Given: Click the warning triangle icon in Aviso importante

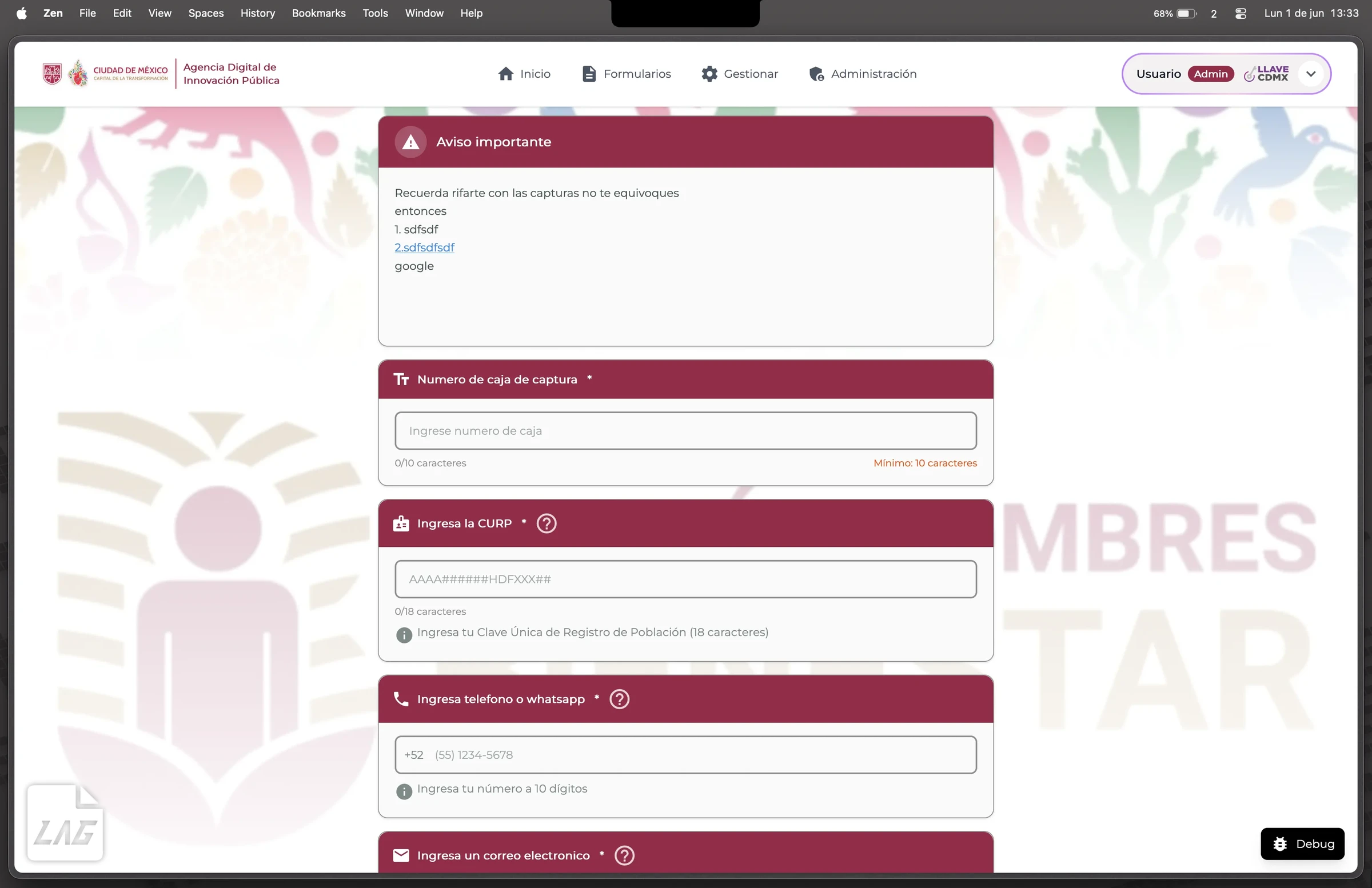Looking at the screenshot, I should [x=410, y=142].
